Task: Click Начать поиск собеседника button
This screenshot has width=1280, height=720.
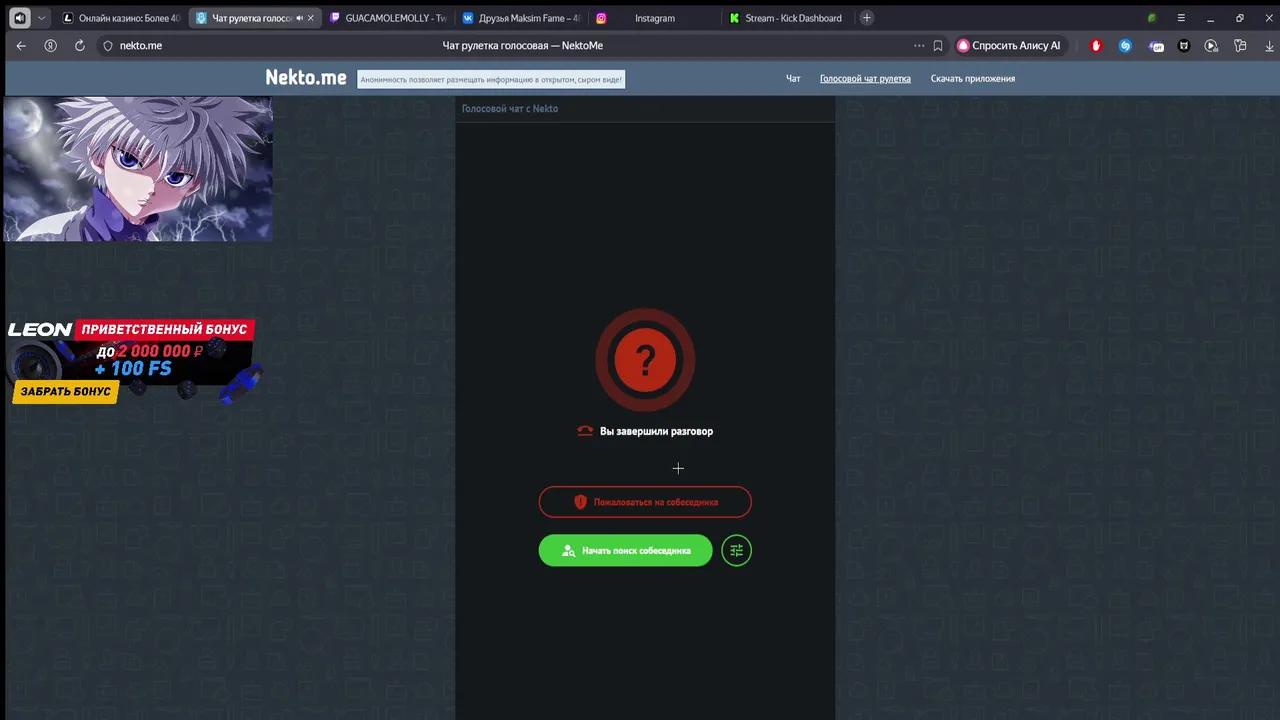Action: point(626,550)
